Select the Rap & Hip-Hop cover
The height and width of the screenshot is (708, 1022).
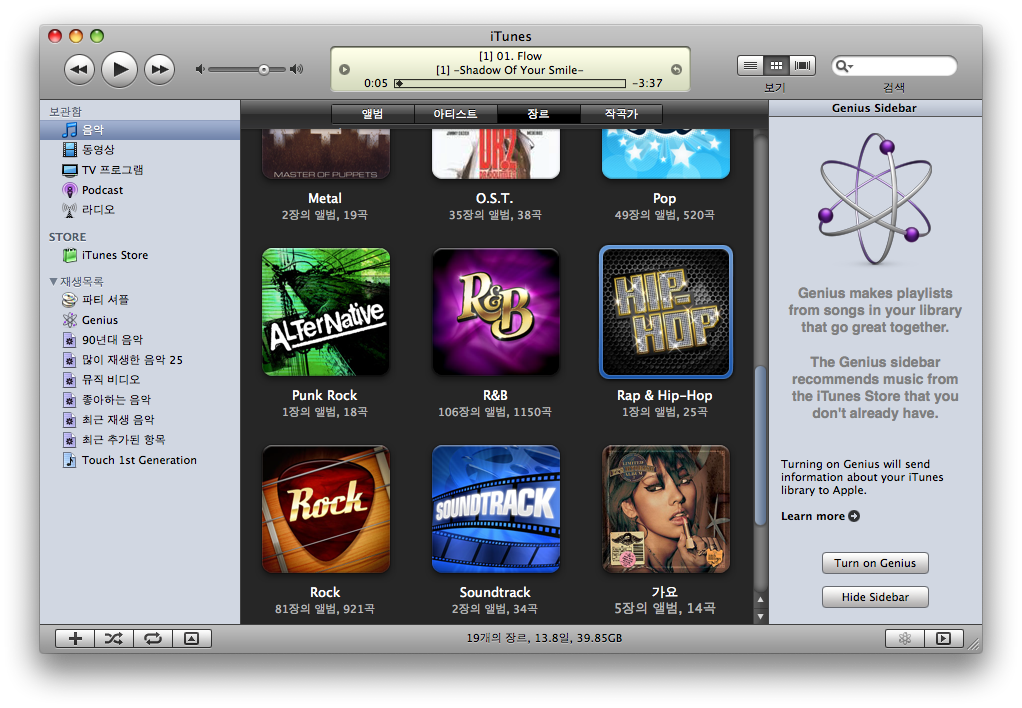click(665, 312)
